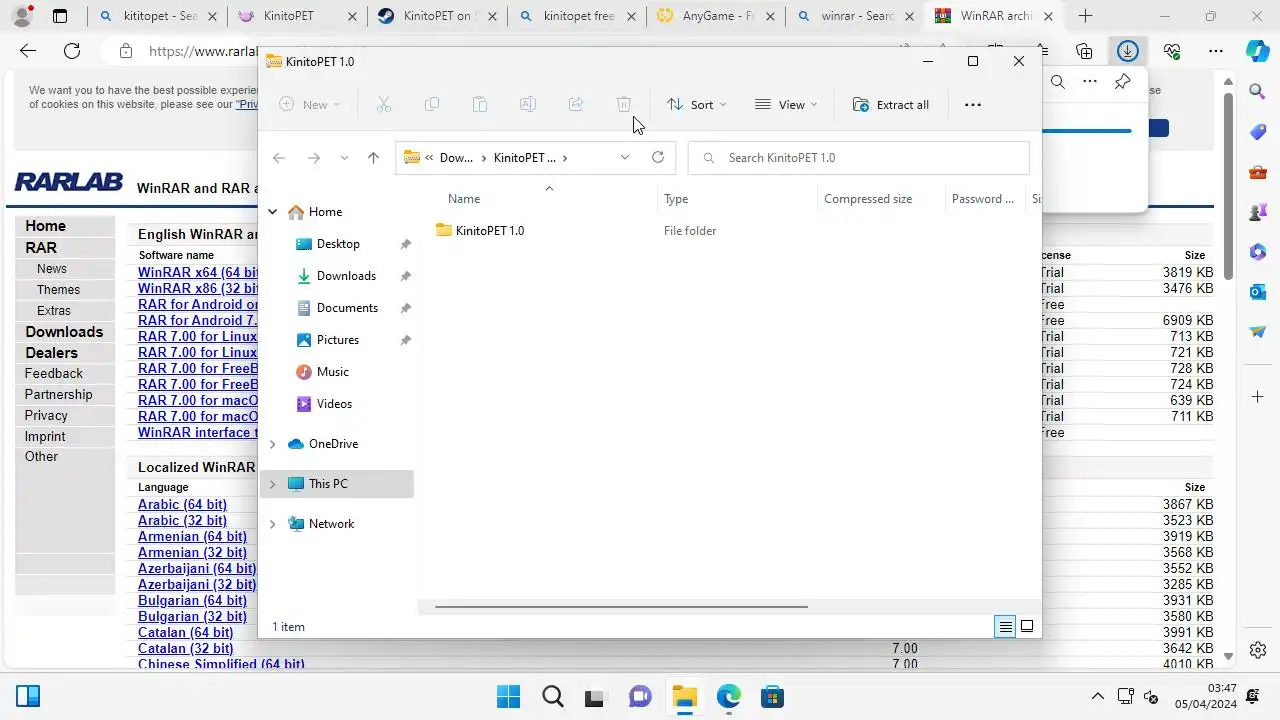
Task: Open Windows Start button
Action: 508,697
